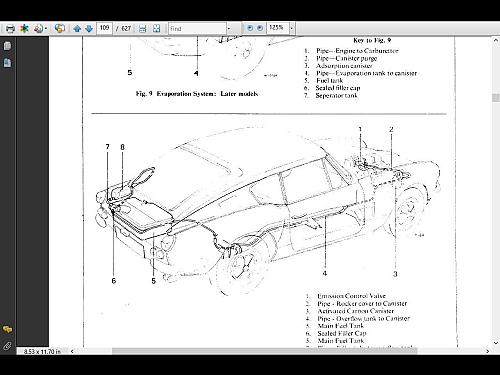Click callout number 3 below car diagram

pos(395,274)
